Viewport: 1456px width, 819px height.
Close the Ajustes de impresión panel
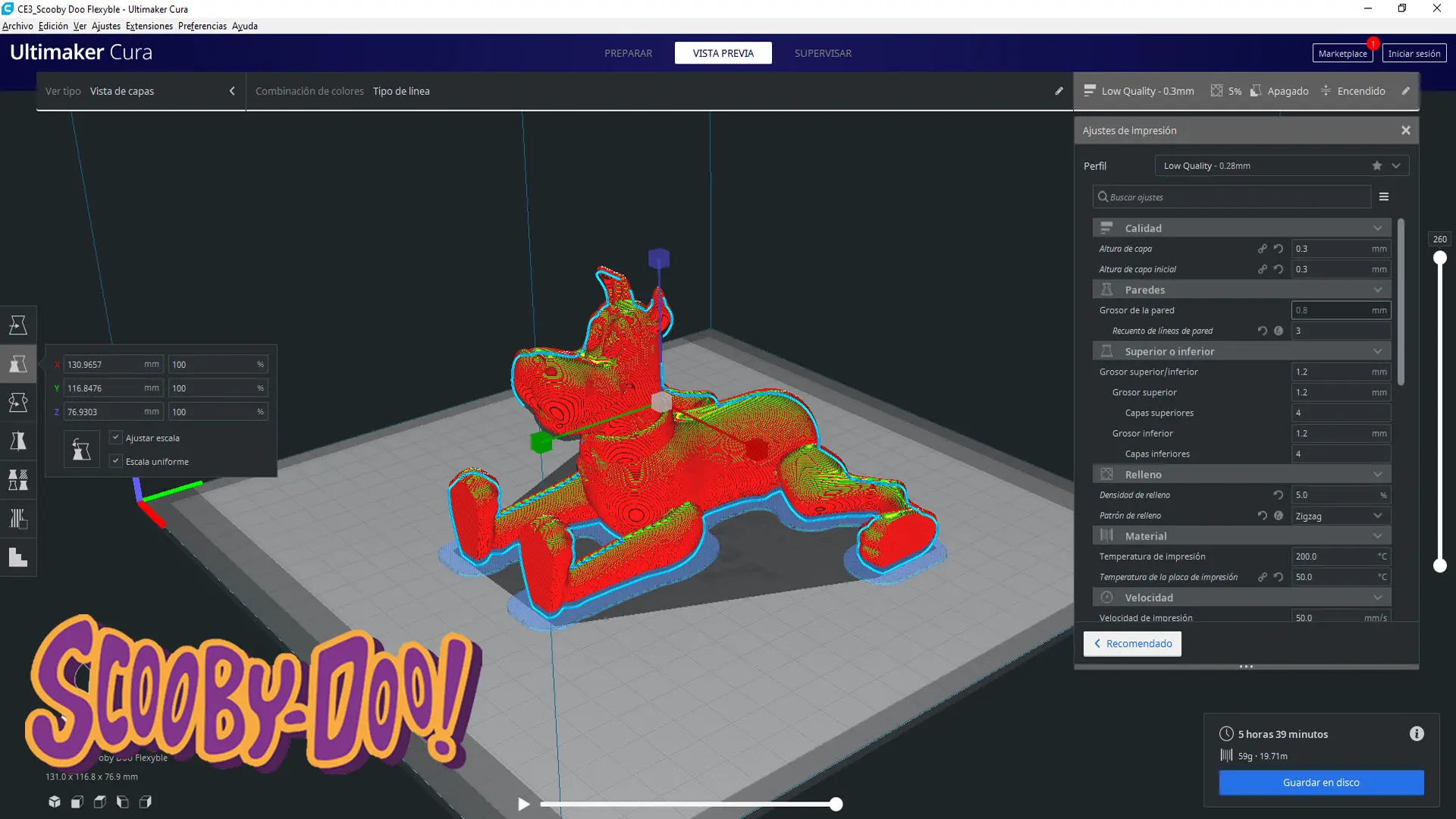click(x=1405, y=130)
